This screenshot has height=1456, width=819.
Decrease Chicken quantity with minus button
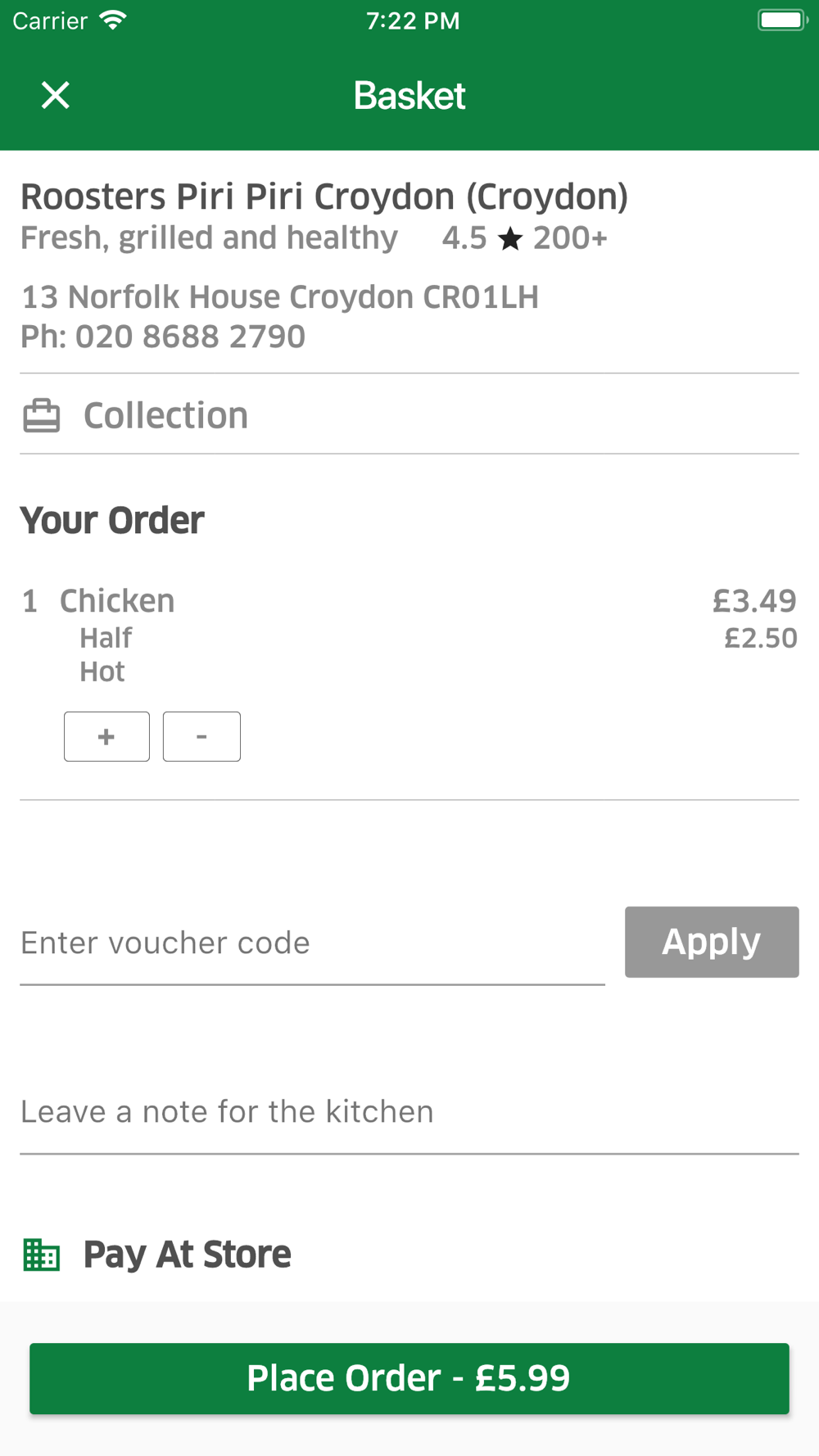[201, 736]
